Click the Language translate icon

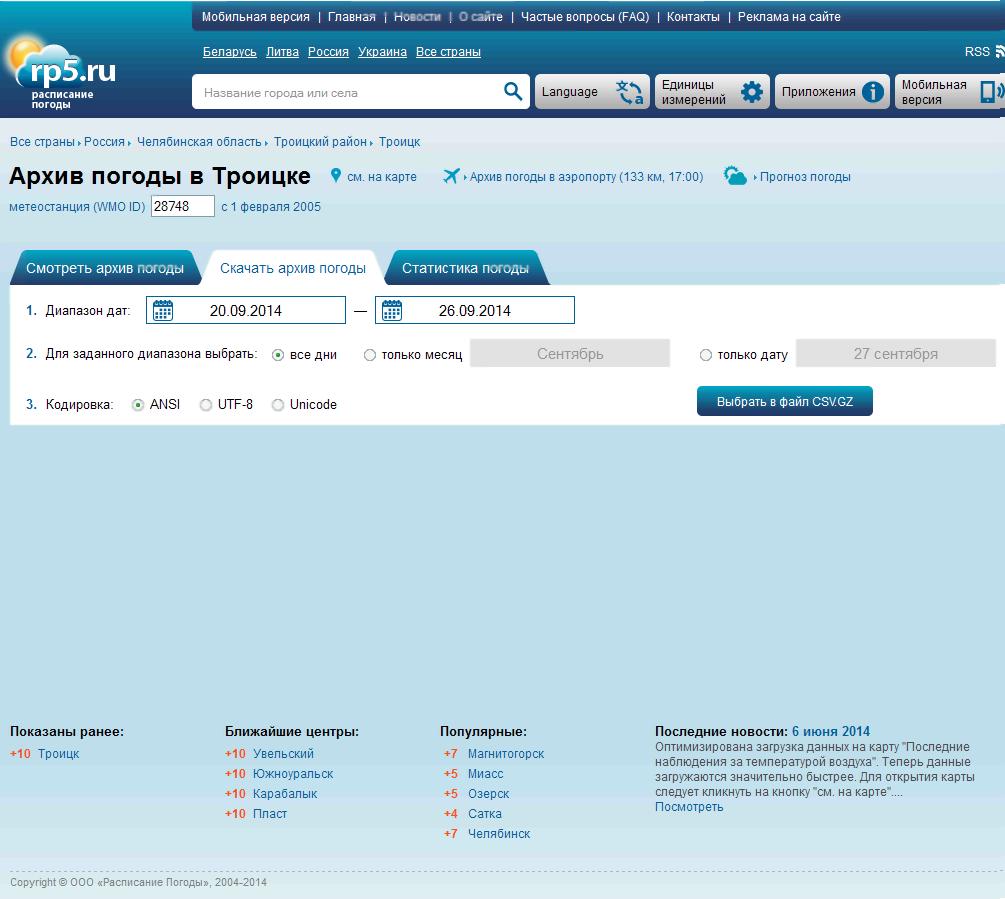[x=630, y=92]
